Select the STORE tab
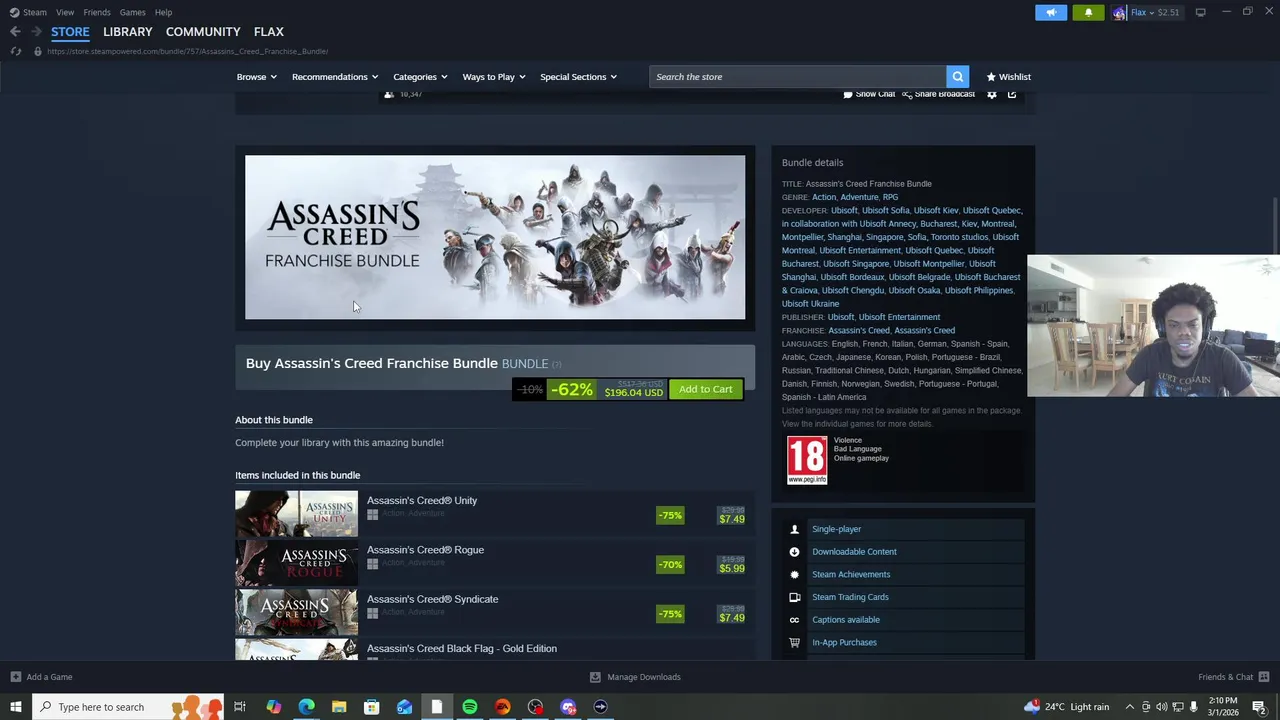This screenshot has height=720, width=1280. pyautogui.click(x=70, y=32)
